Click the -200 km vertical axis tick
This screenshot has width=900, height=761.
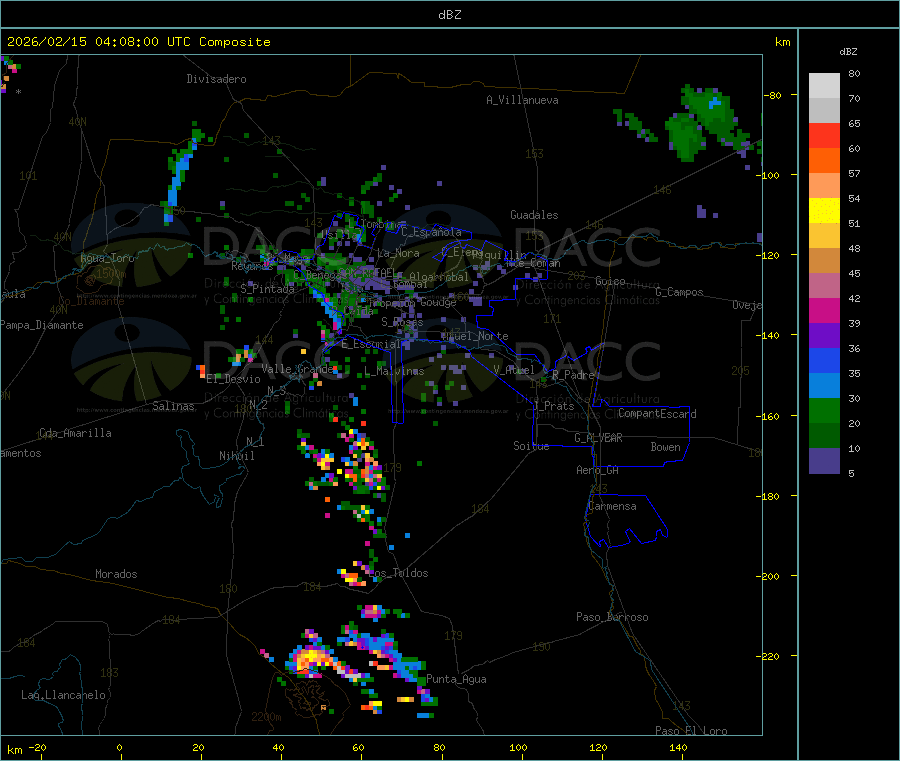[x=770, y=576]
